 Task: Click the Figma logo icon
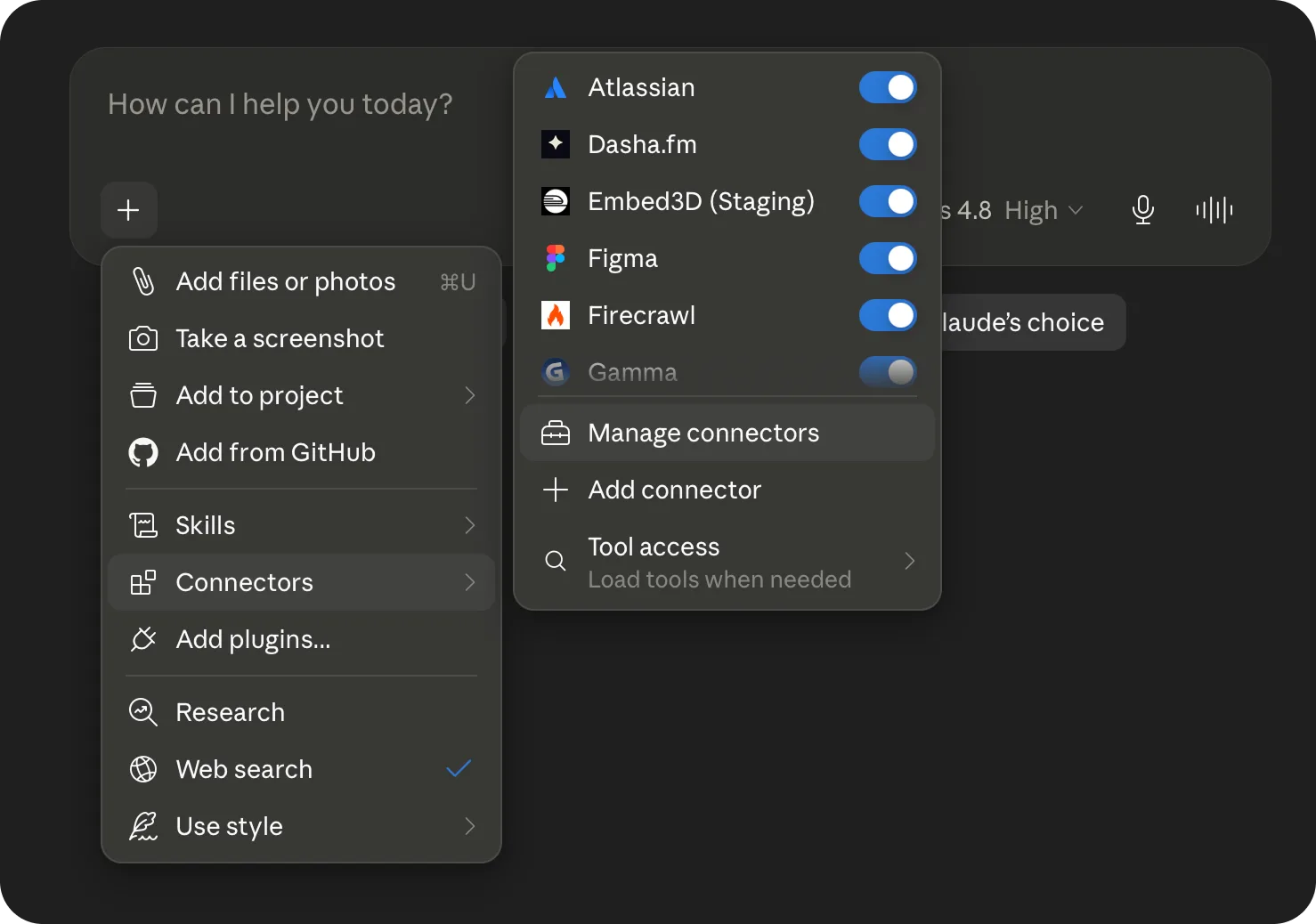pyautogui.click(x=556, y=258)
